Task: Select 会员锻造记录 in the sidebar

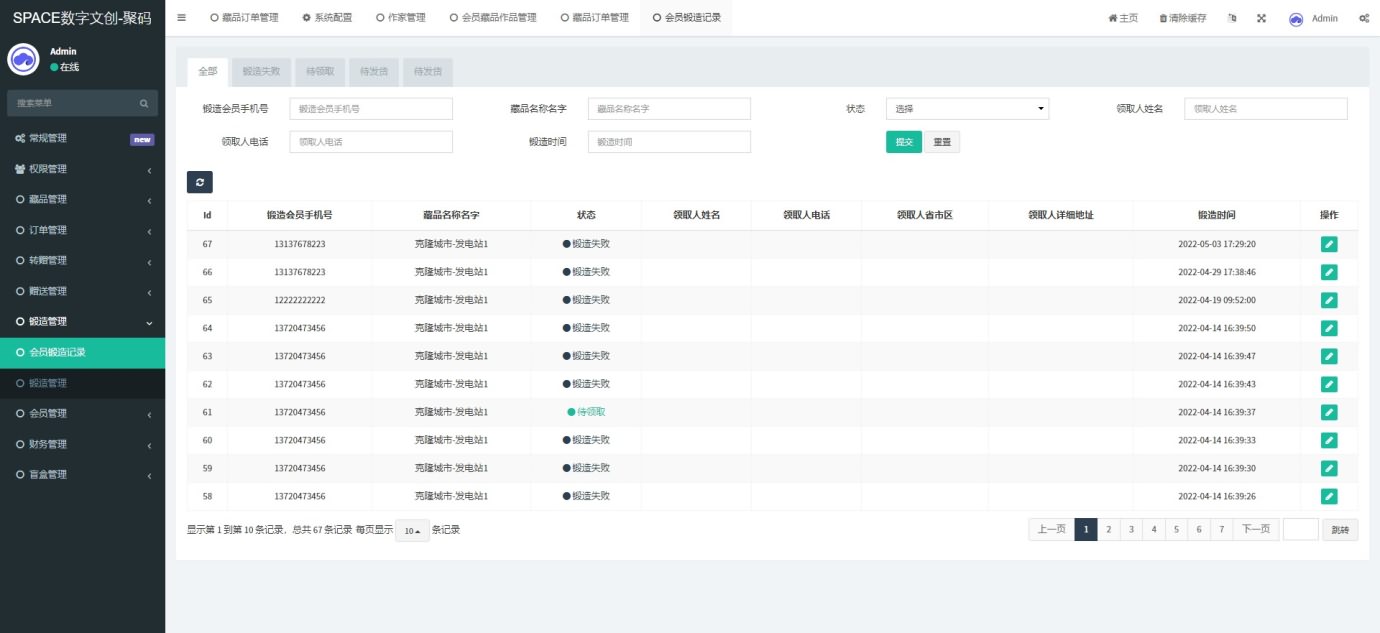Action: 82,353
